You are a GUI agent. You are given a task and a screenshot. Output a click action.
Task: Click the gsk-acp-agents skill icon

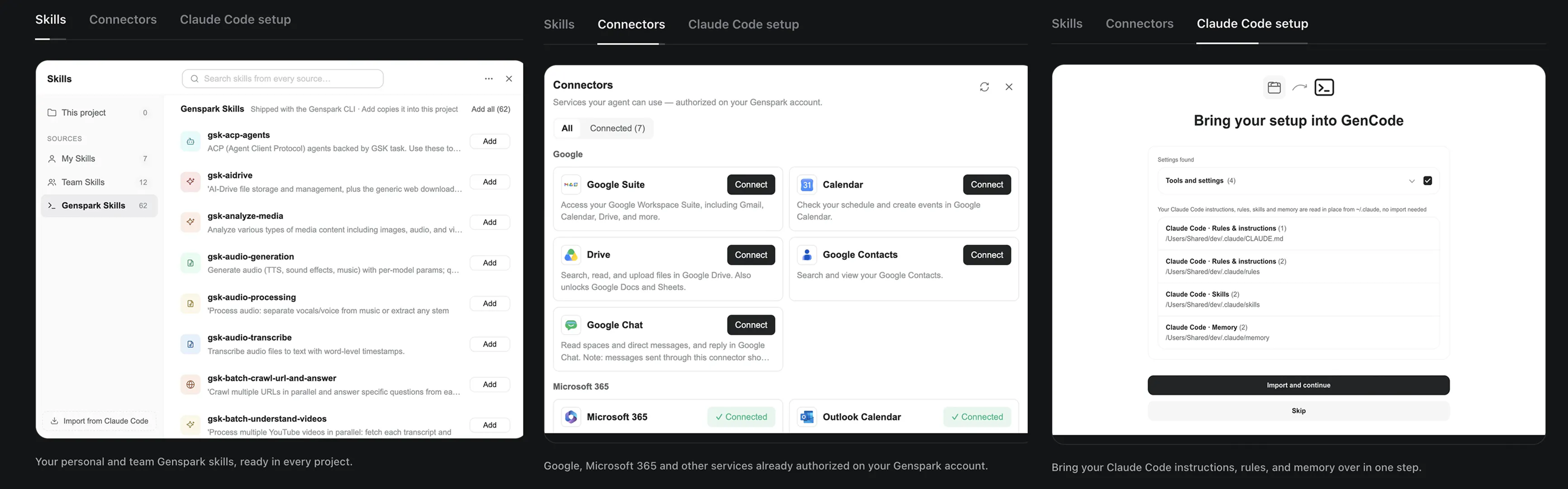(190, 141)
